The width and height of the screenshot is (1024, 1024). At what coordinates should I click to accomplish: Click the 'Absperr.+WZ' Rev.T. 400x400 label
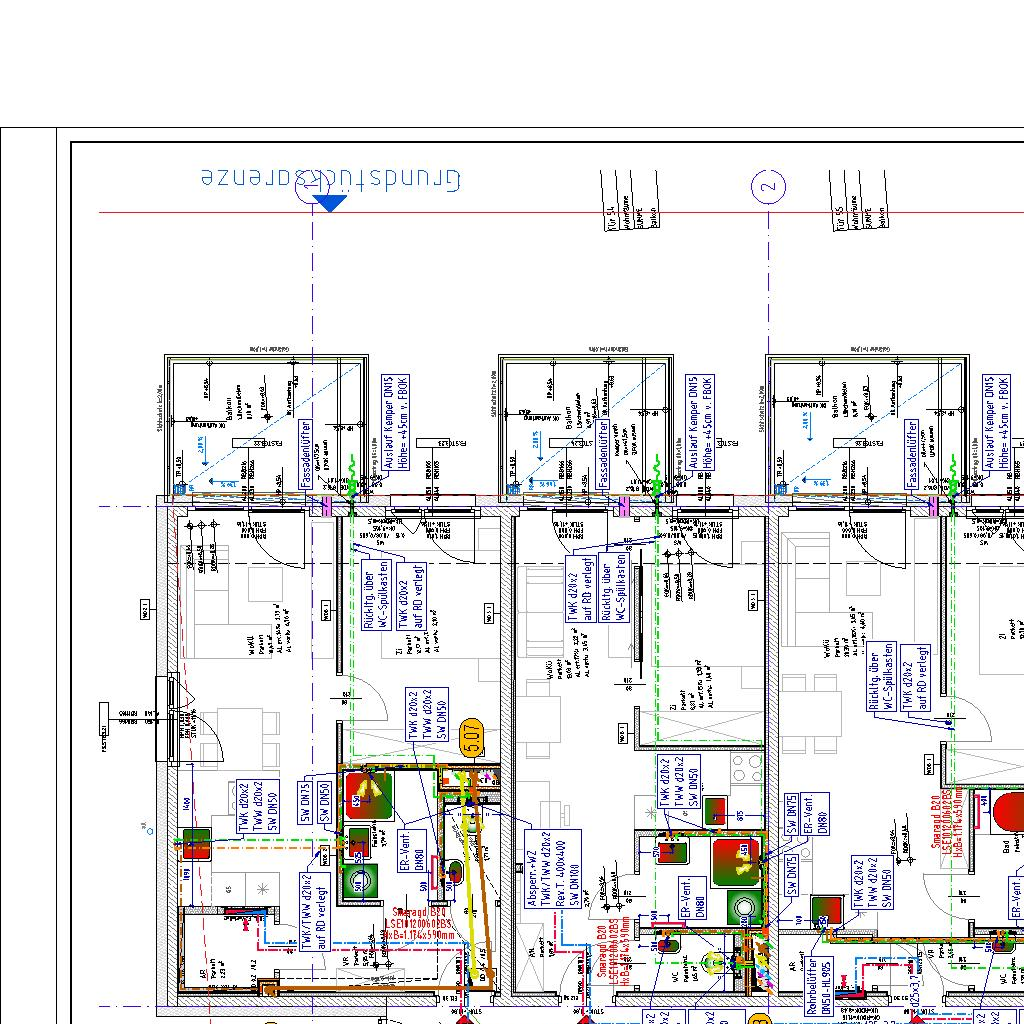point(552,869)
